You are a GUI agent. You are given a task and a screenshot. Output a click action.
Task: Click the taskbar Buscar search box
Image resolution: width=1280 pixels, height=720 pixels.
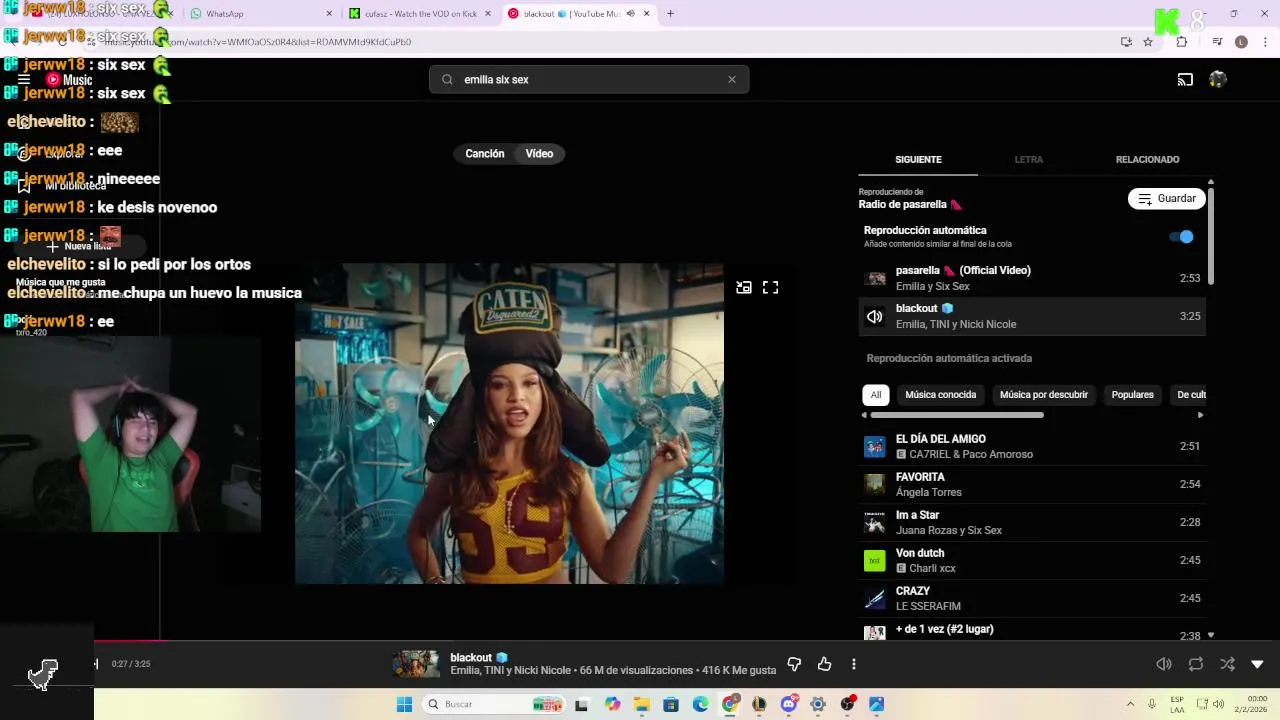(495, 704)
